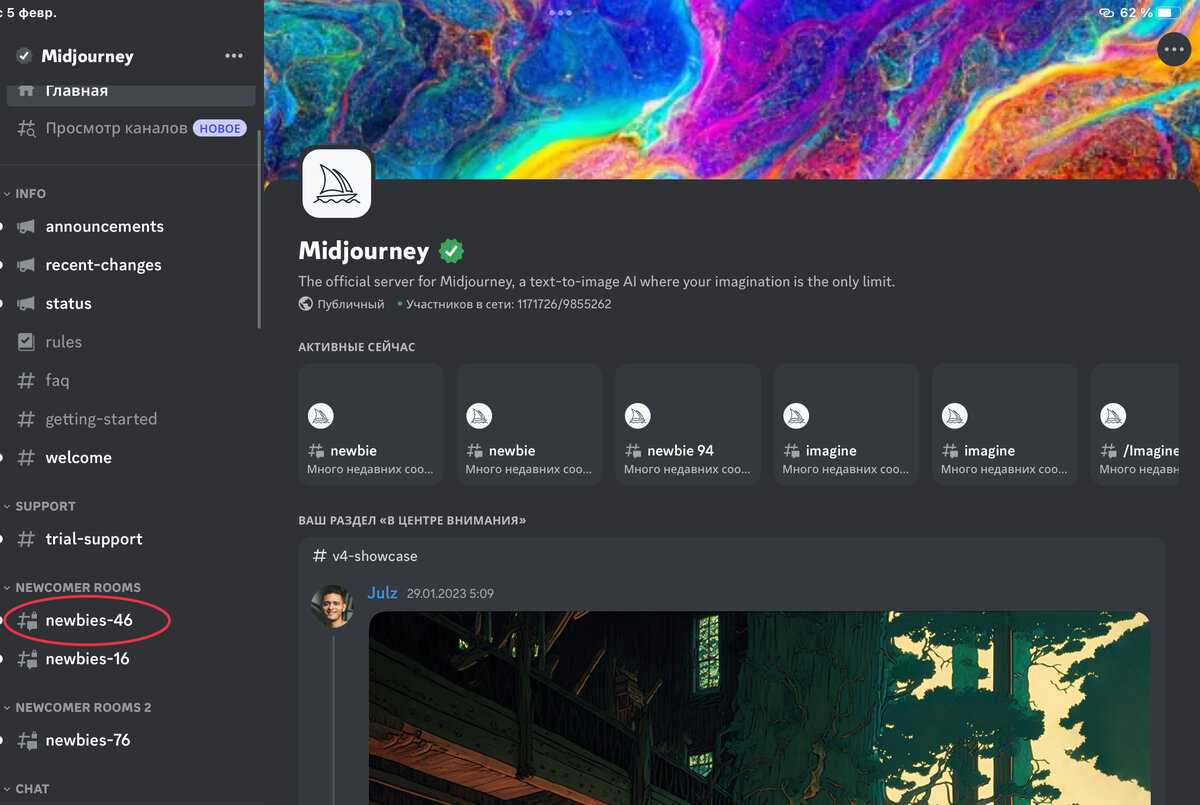Viewport: 1200px width, 805px height.
Task: Click the sidebar scrollbar
Action: [x=259, y=228]
